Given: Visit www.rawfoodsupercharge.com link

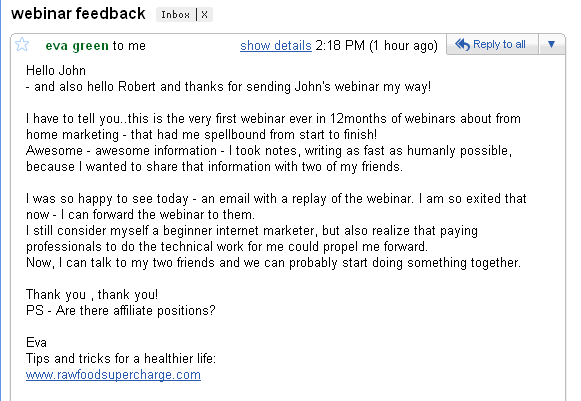Looking at the screenshot, I should [x=113, y=375].
